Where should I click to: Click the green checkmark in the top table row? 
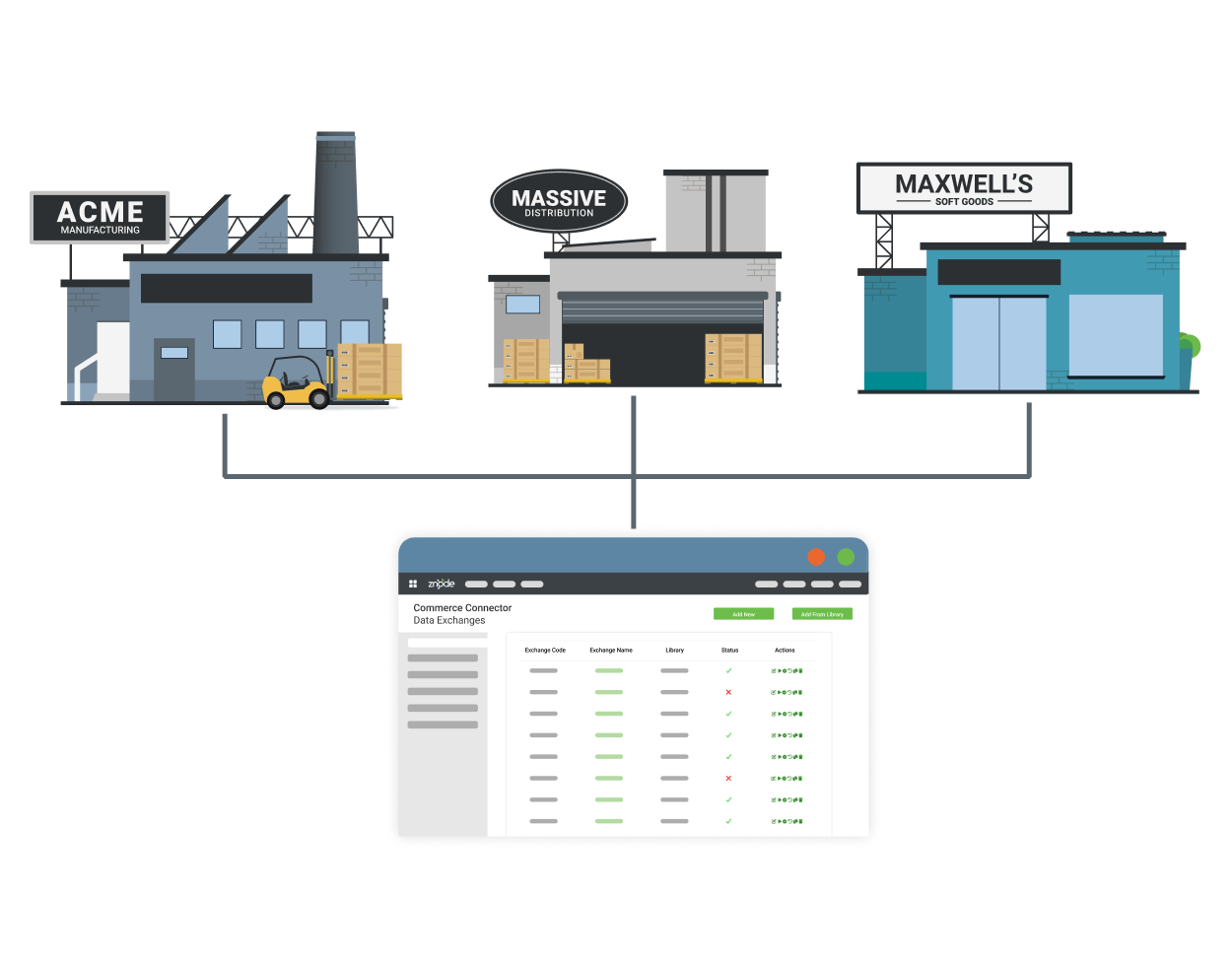pos(728,670)
